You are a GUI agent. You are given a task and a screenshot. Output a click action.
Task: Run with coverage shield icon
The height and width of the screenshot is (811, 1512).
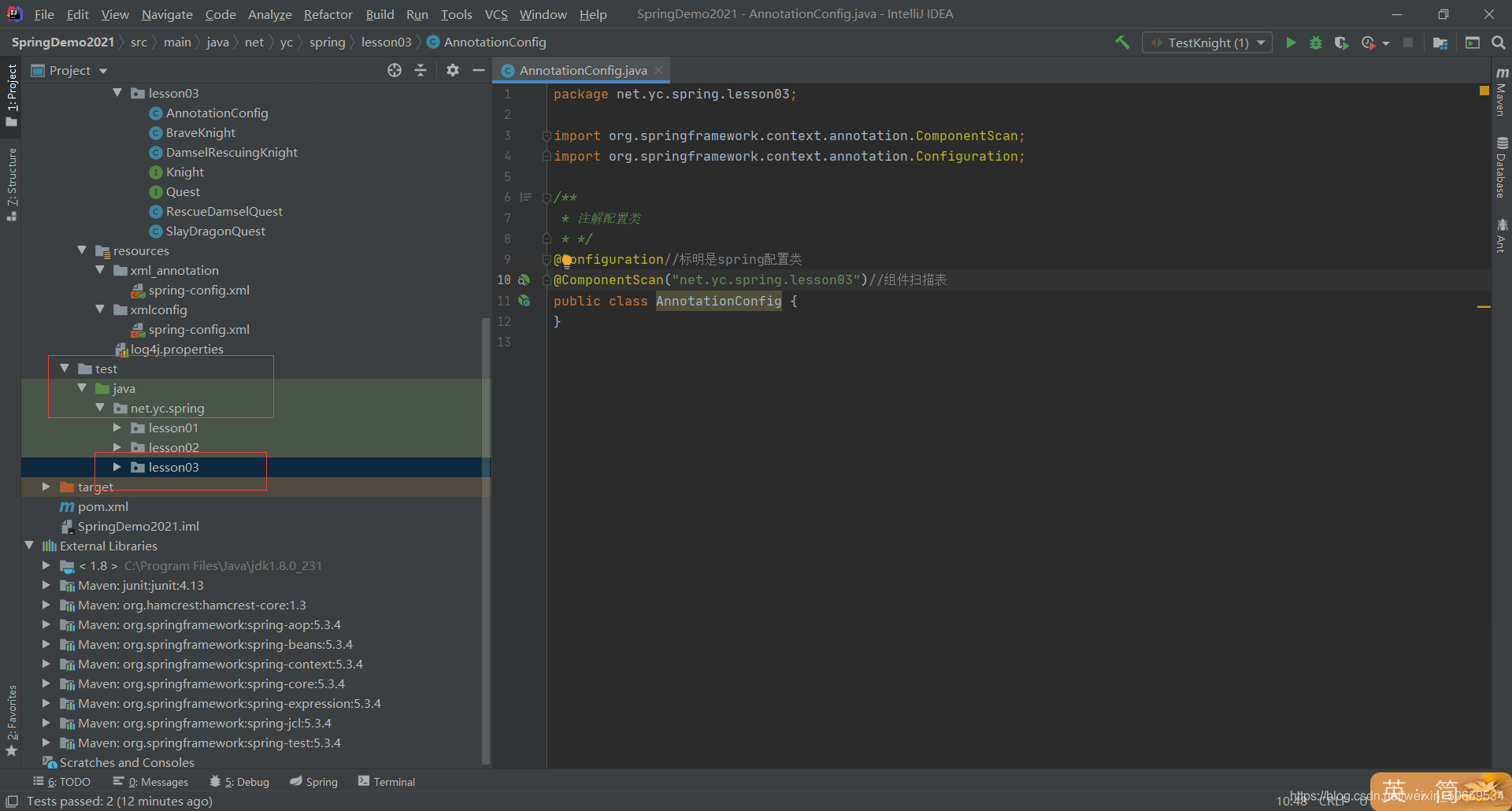[1341, 43]
